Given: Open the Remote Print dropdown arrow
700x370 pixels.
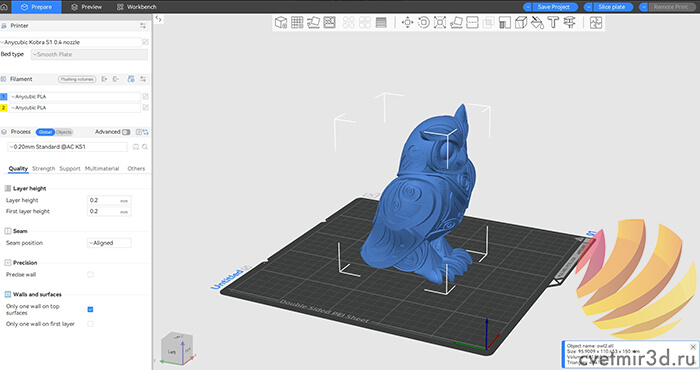Looking at the screenshot, I should click(643, 7).
